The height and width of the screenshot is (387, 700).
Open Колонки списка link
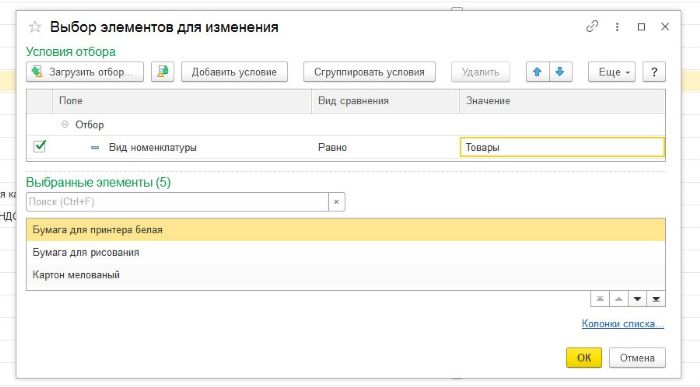point(623,324)
